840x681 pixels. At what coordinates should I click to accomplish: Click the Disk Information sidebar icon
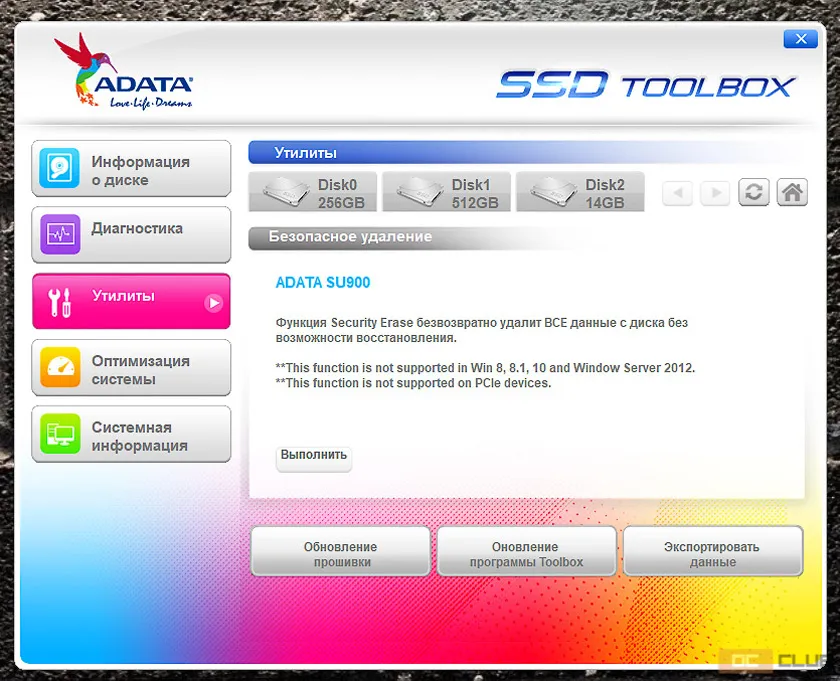[59, 170]
